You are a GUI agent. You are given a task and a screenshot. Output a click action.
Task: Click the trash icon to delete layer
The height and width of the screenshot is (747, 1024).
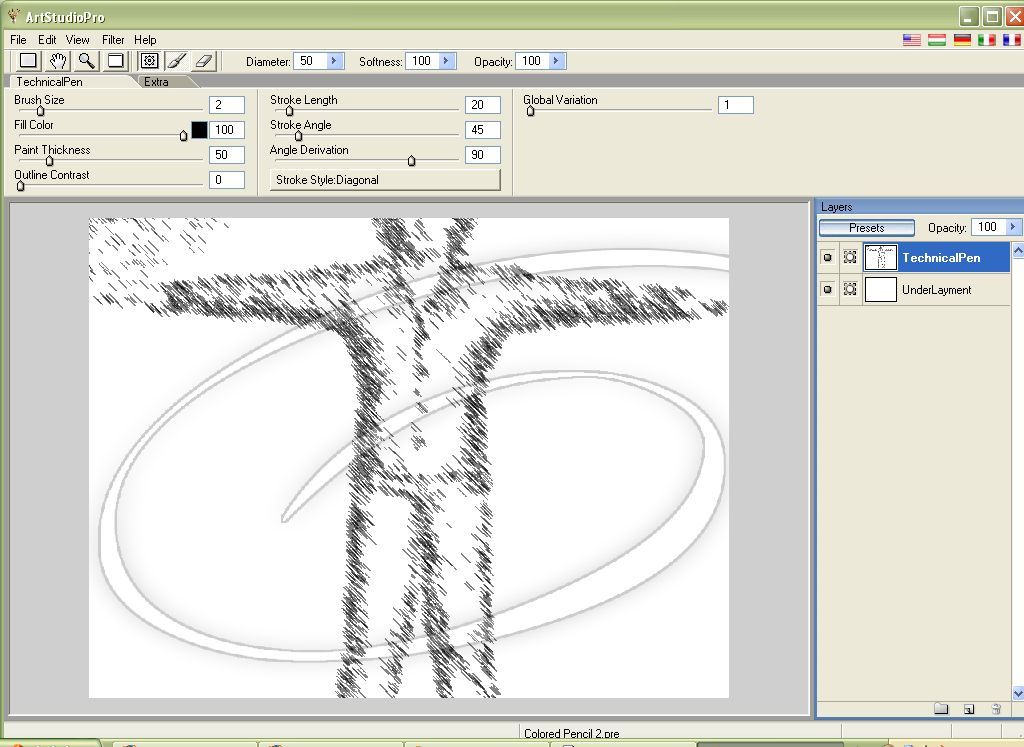point(996,709)
